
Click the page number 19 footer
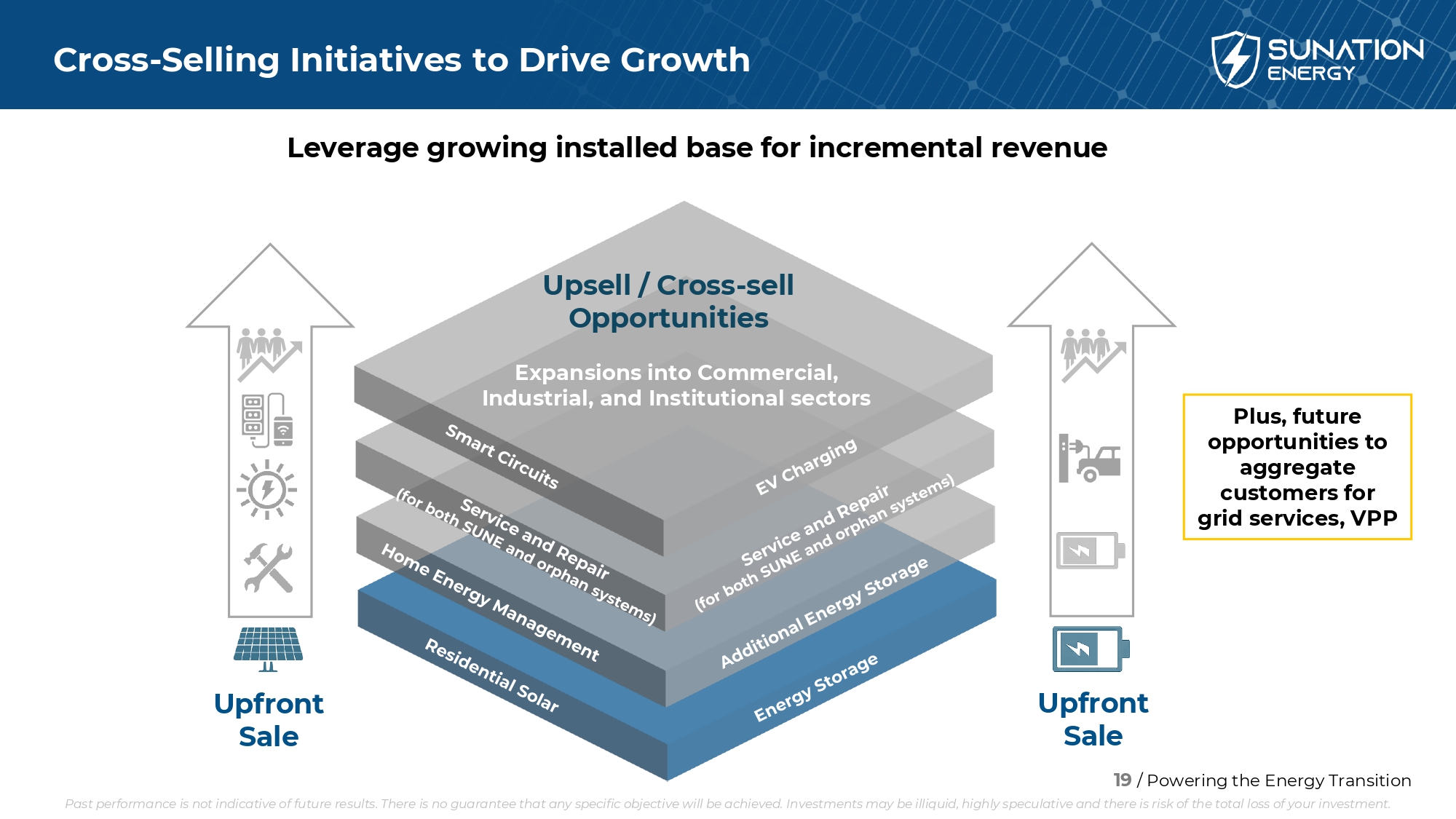point(1122,780)
